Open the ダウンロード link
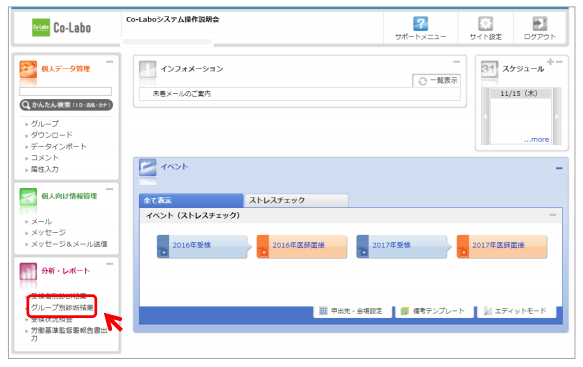This screenshot has width=583, height=367. click(52, 135)
